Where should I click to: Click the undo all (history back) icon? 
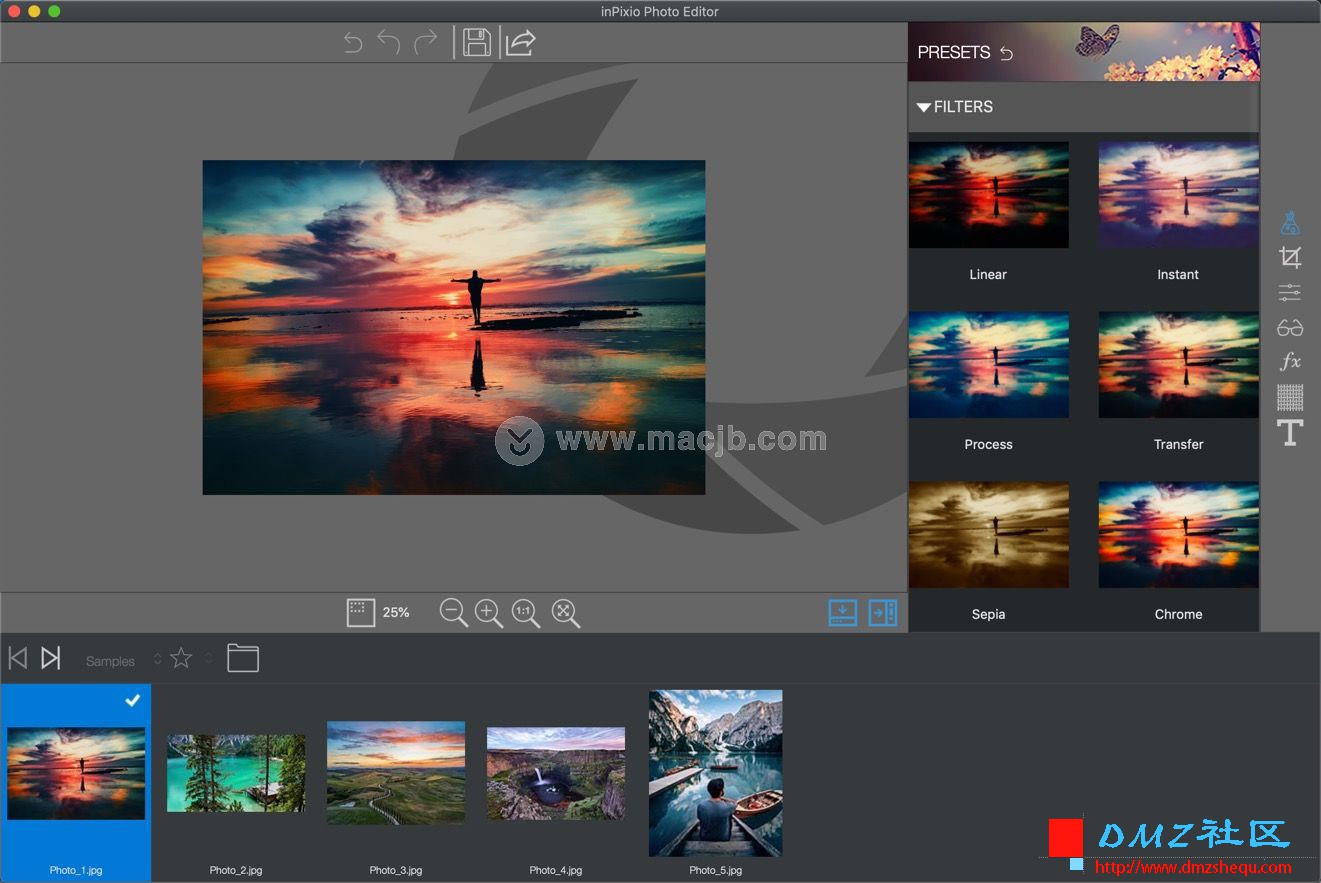pyautogui.click(x=353, y=42)
